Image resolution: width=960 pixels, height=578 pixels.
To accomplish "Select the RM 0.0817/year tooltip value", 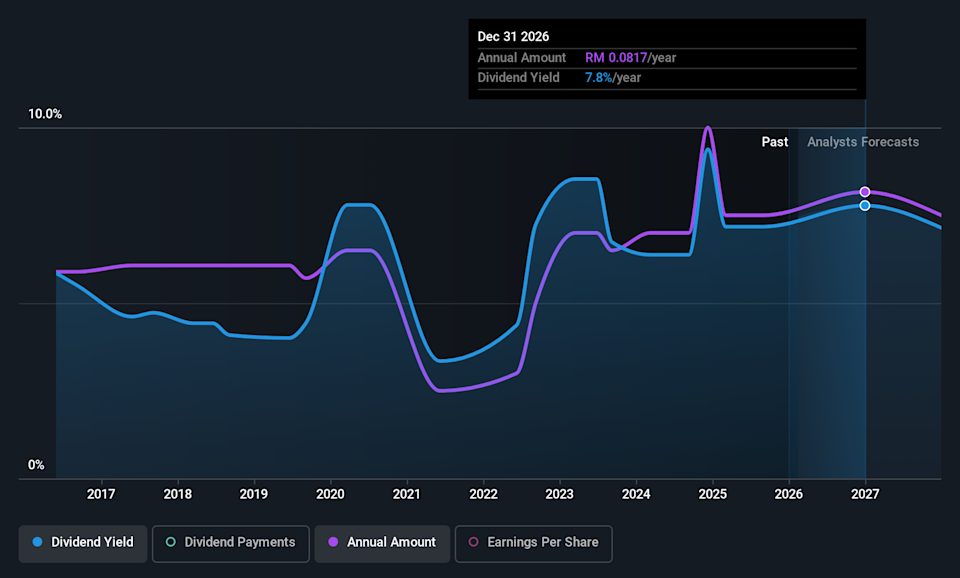I will click(630, 58).
